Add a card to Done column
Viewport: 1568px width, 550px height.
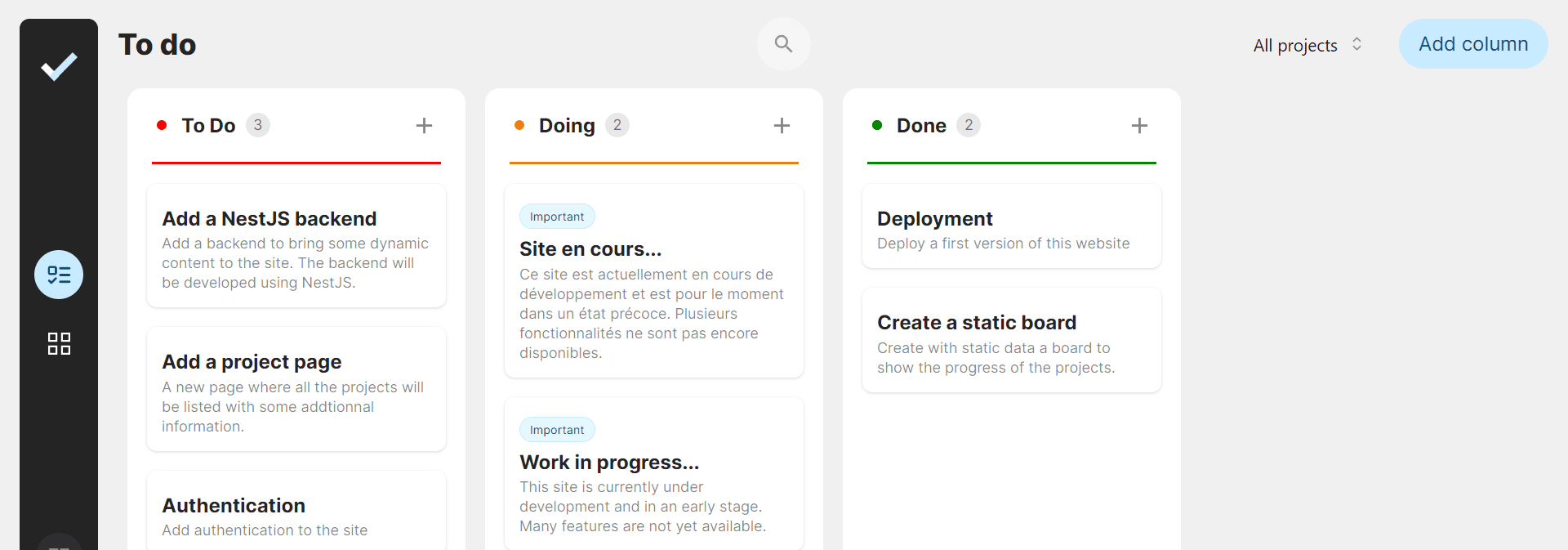tap(1139, 126)
